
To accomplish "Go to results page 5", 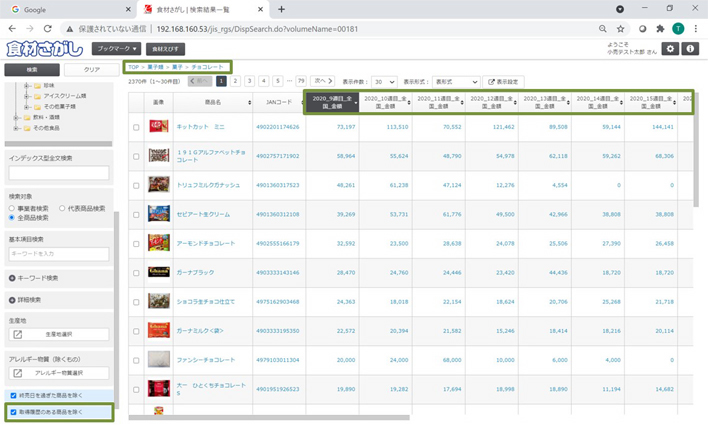I will tap(278, 81).
